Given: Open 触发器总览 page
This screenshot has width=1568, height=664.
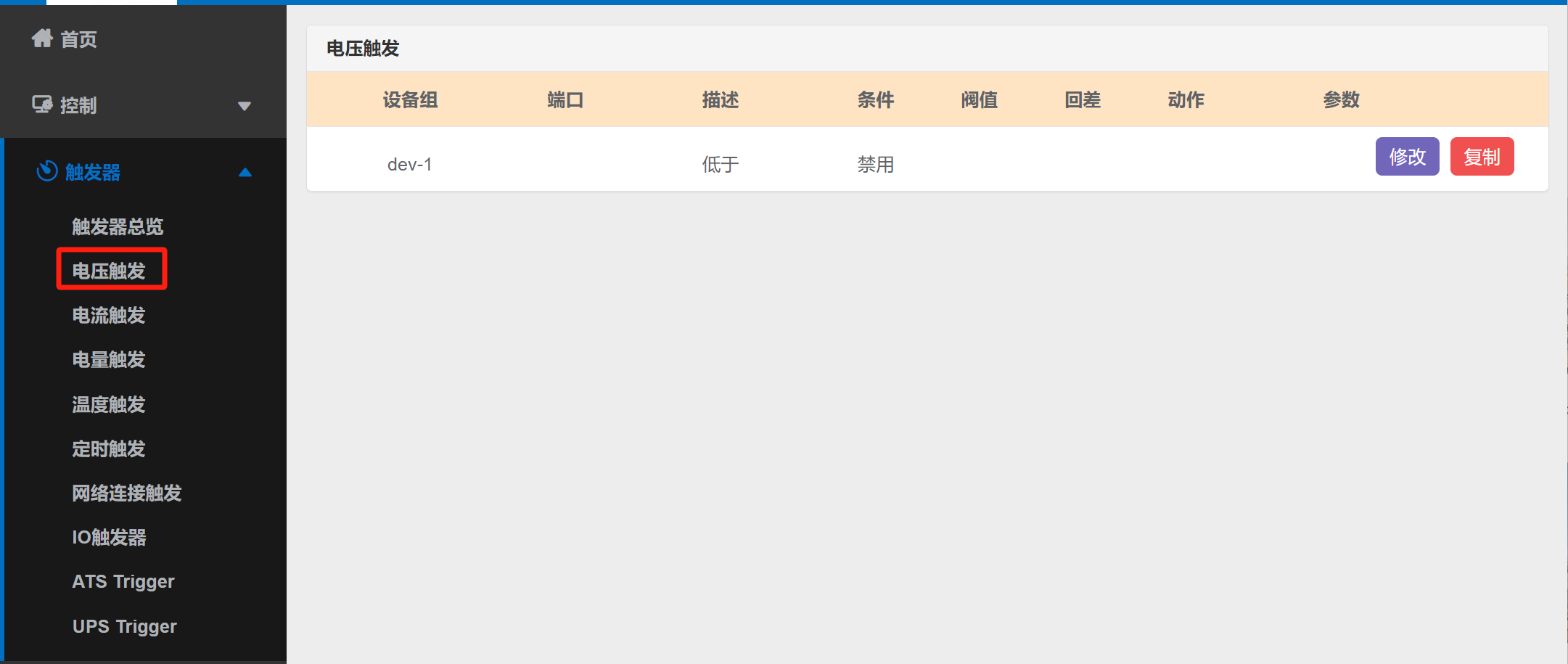Looking at the screenshot, I should coord(118,226).
